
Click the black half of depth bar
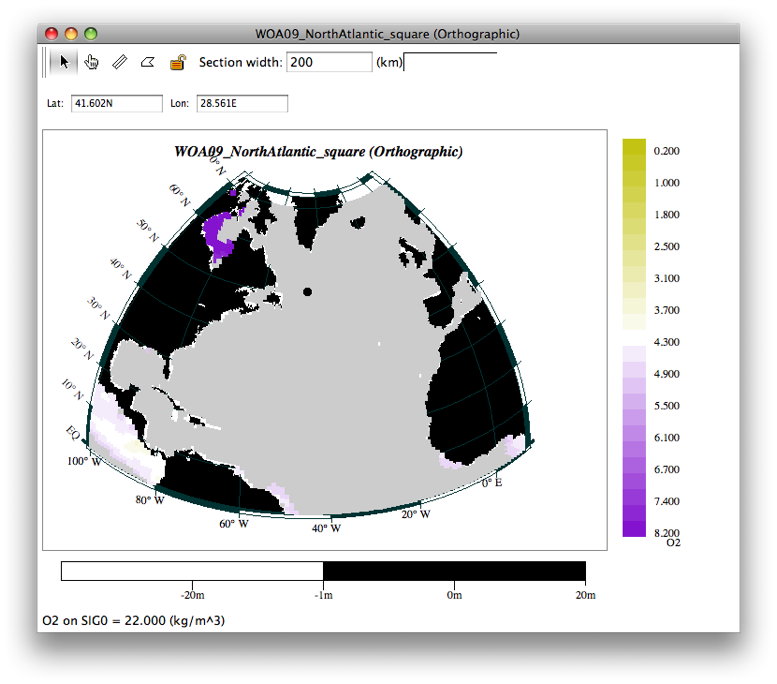(x=454, y=571)
